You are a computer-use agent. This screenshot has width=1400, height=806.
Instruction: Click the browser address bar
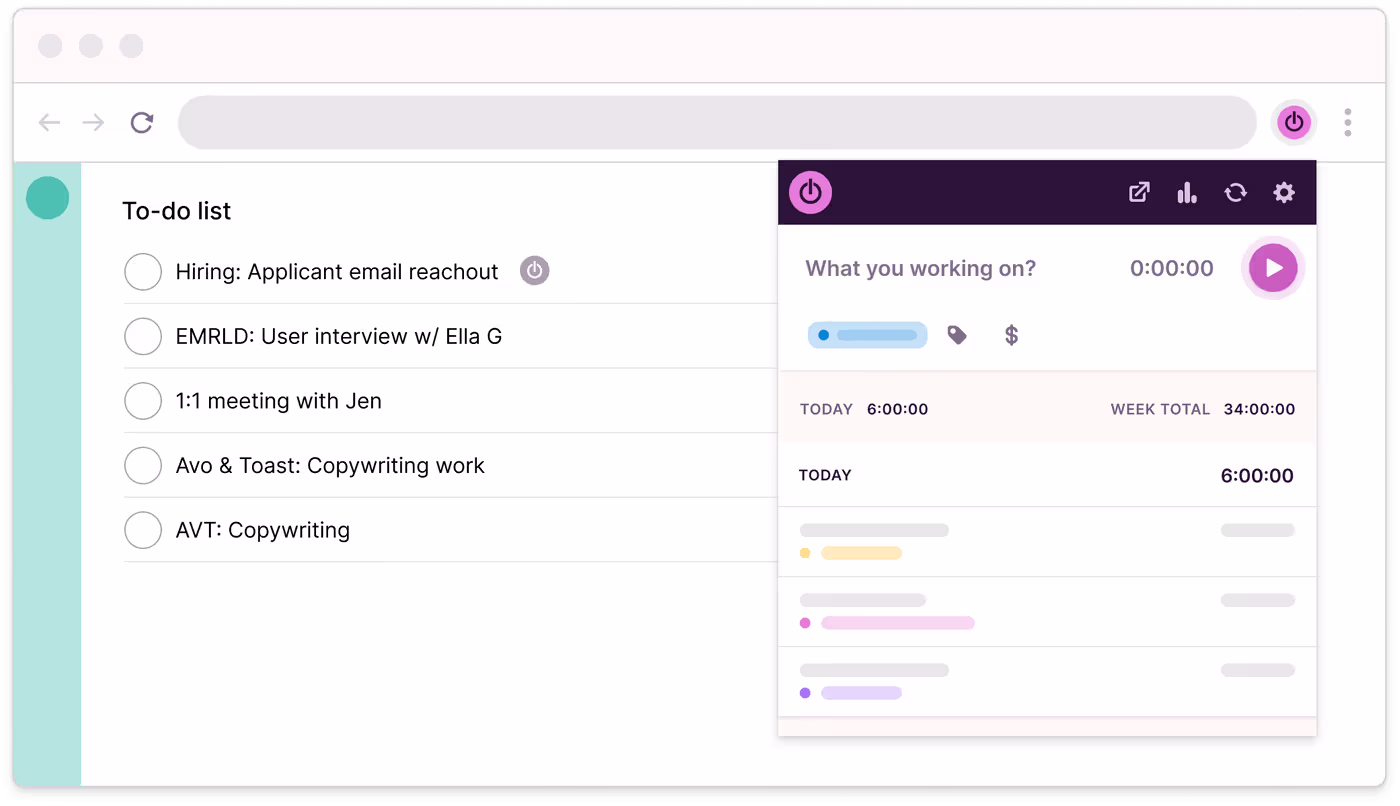pos(717,122)
